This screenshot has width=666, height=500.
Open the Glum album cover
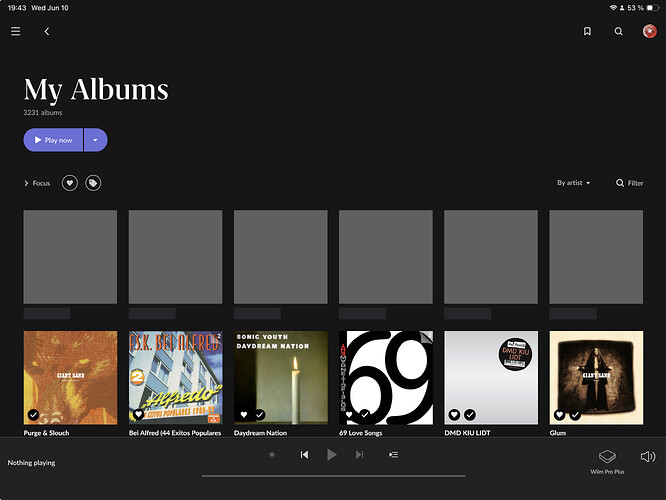point(596,378)
